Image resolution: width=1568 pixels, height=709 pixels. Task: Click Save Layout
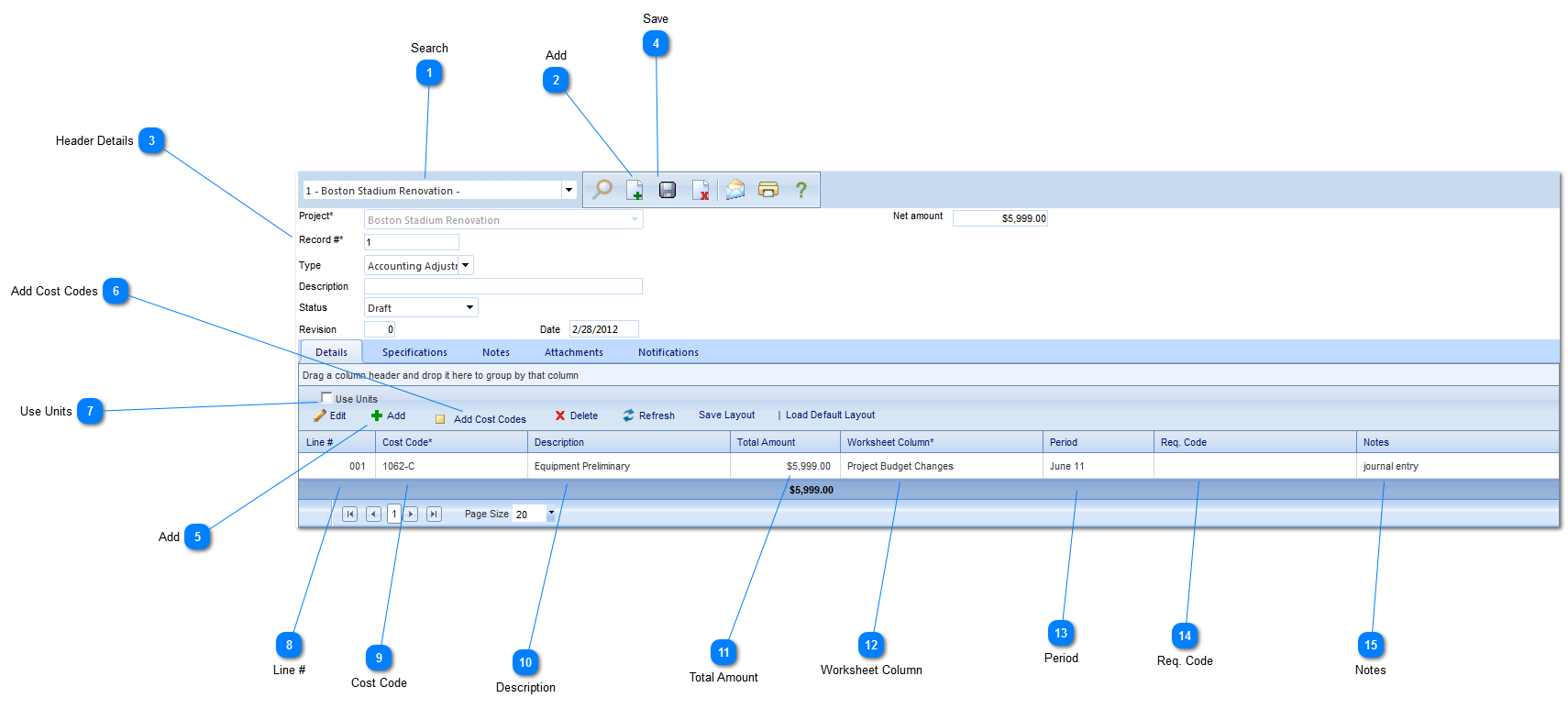(x=727, y=415)
